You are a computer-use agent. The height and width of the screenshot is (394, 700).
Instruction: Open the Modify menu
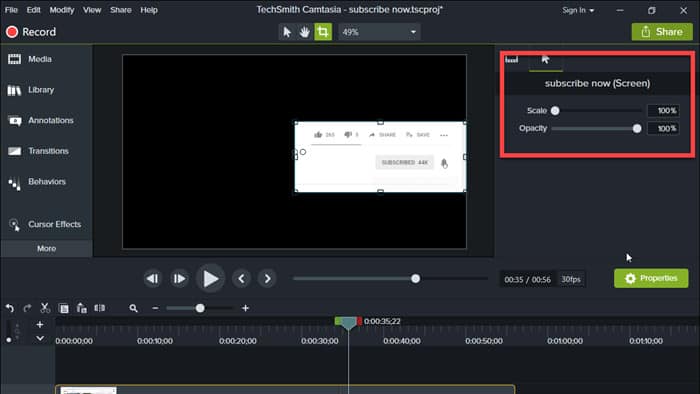tap(62, 10)
